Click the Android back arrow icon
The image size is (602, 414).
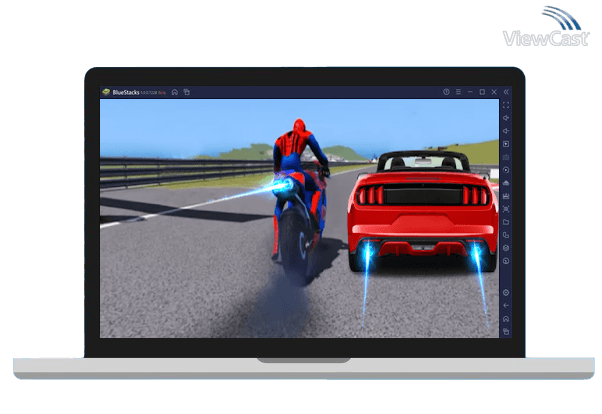coord(506,306)
